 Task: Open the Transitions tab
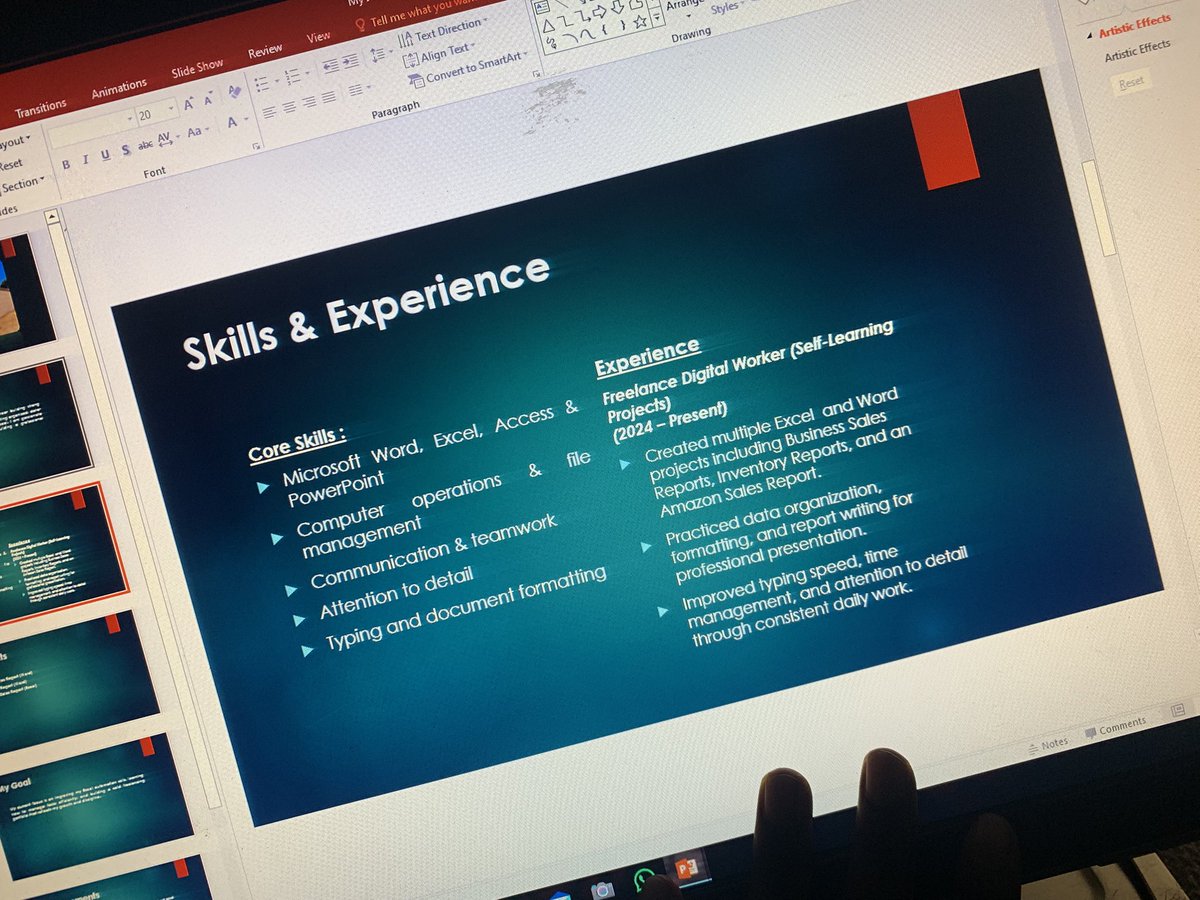pyautogui.click(x=40, y=107)
